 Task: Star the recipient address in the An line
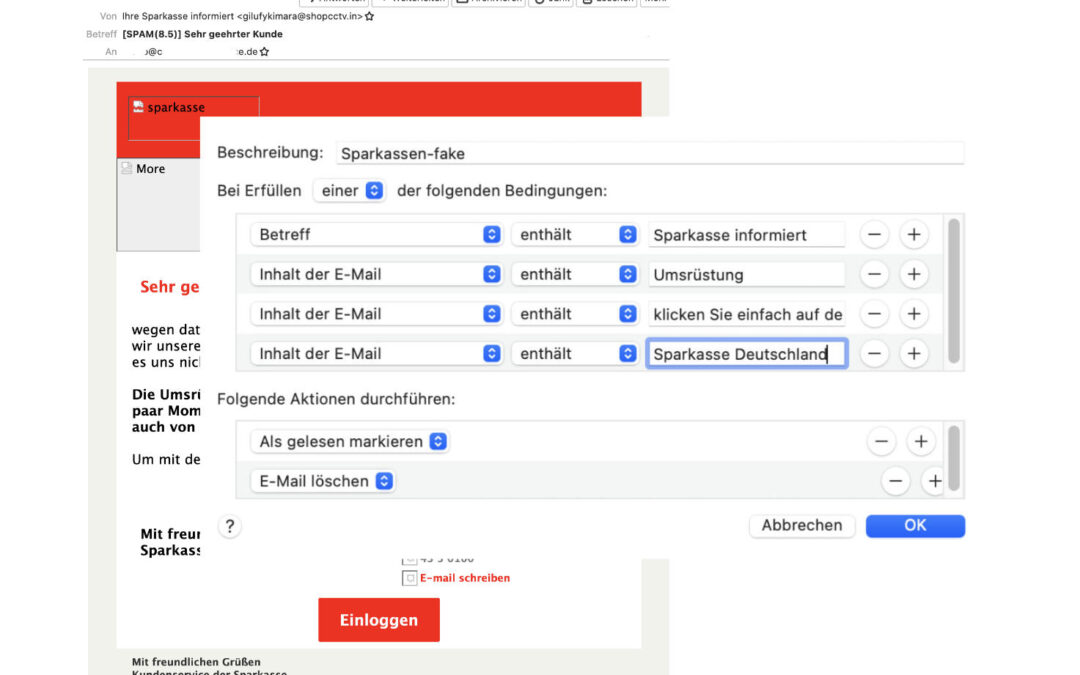point(264,52)
